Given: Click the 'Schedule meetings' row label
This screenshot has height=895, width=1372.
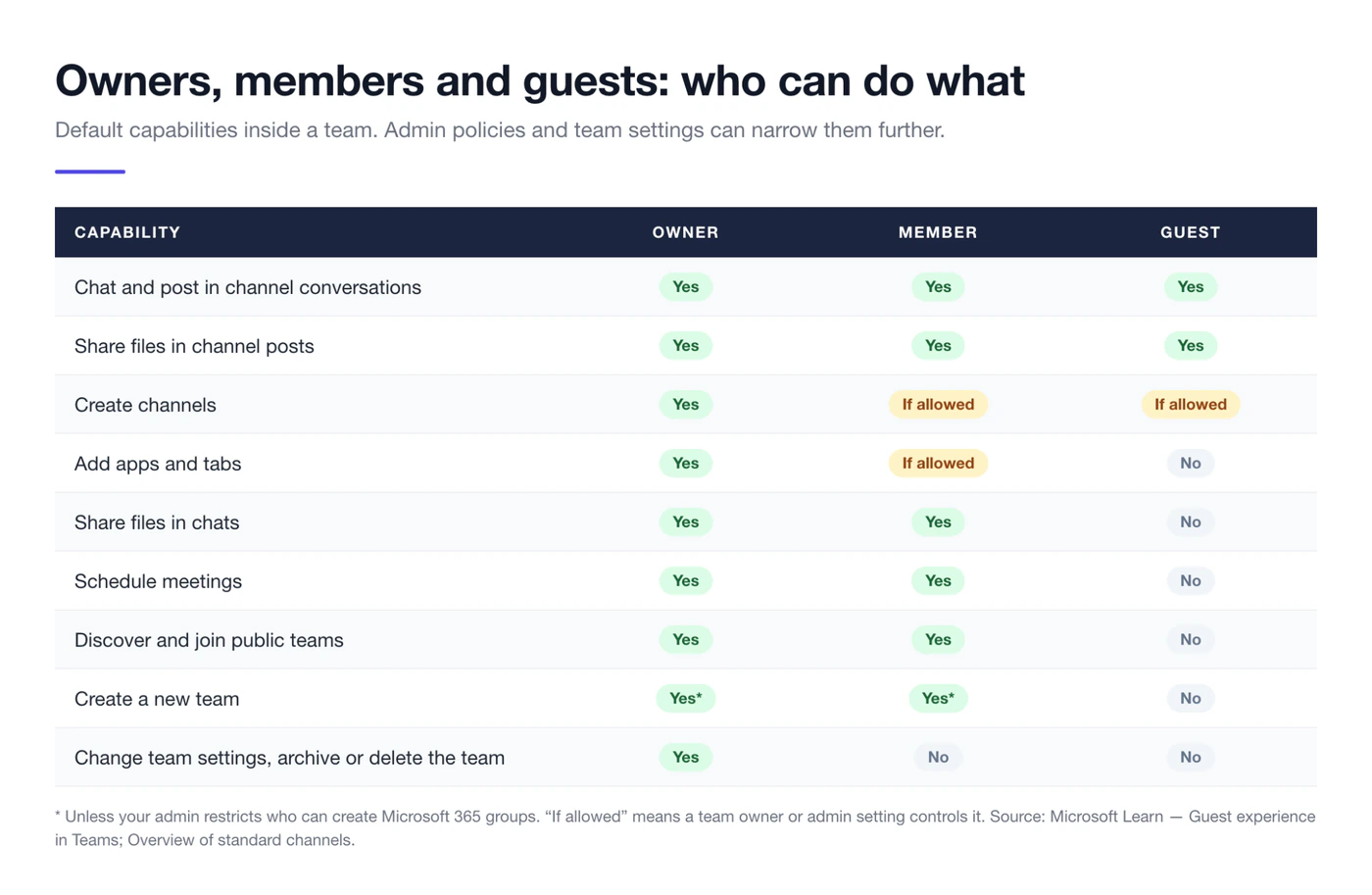Looking at the screenshot, I should [158, 581].
